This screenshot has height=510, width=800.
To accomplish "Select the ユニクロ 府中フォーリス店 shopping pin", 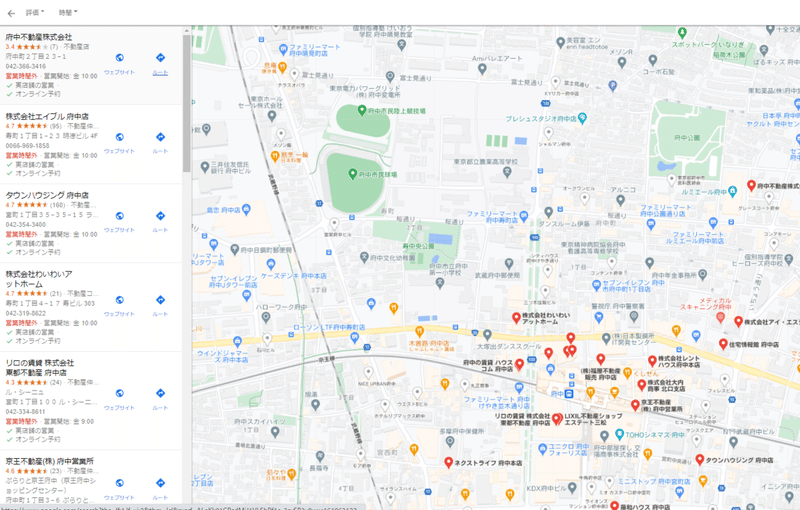I will click(542, 449).
